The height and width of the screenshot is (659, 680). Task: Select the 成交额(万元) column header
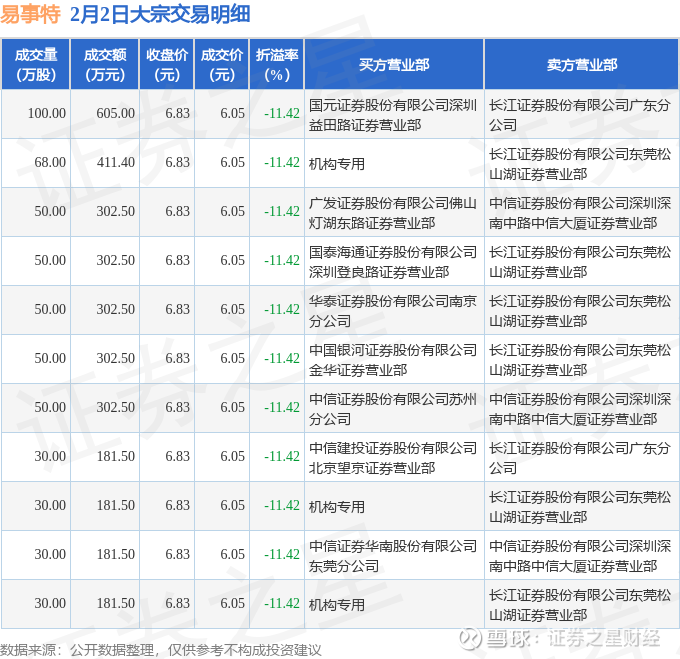105,65
